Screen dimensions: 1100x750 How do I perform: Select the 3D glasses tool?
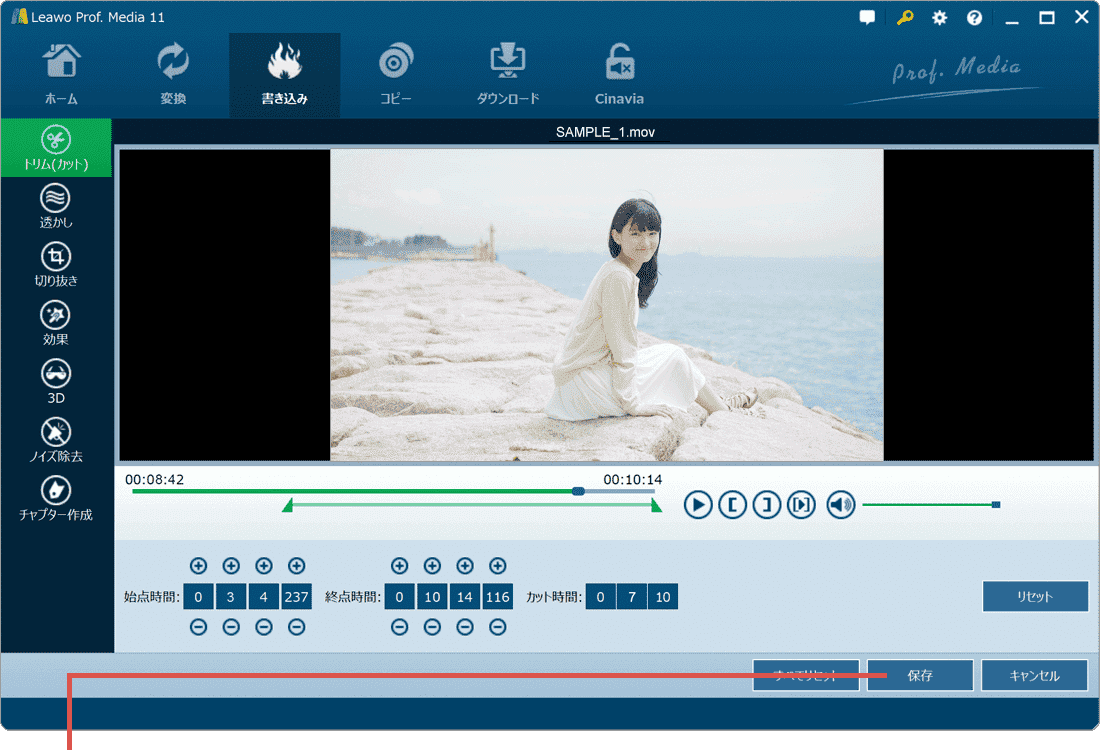(x=56, y=381)
